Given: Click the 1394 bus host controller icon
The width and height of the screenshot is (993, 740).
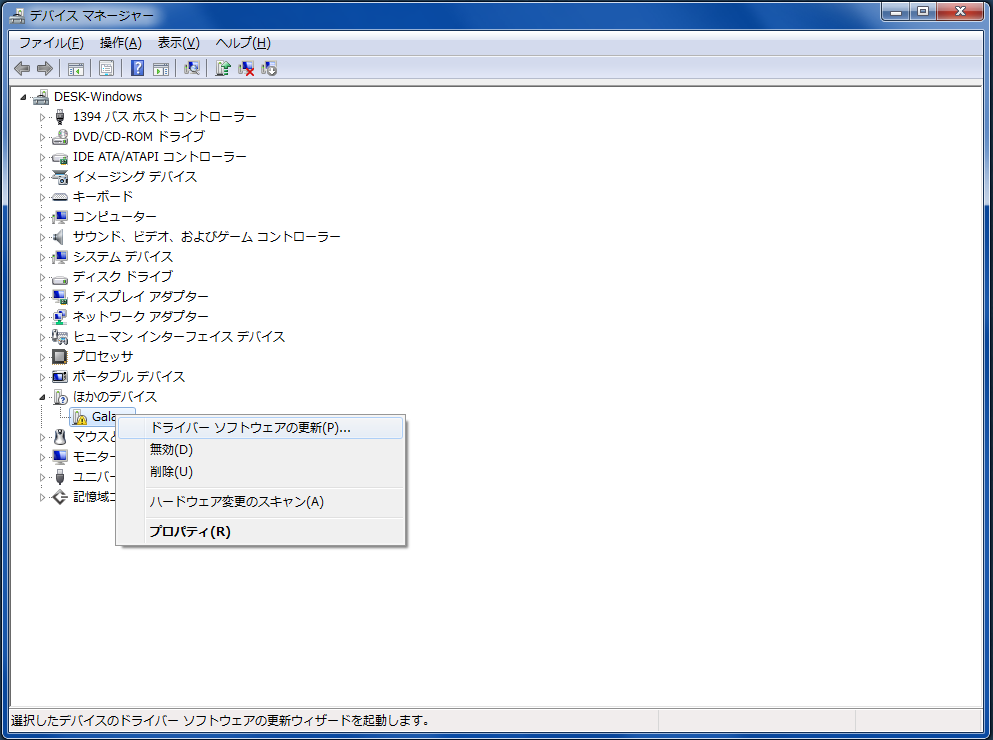Looking at the screenshot, I should [x=60, y=117].
